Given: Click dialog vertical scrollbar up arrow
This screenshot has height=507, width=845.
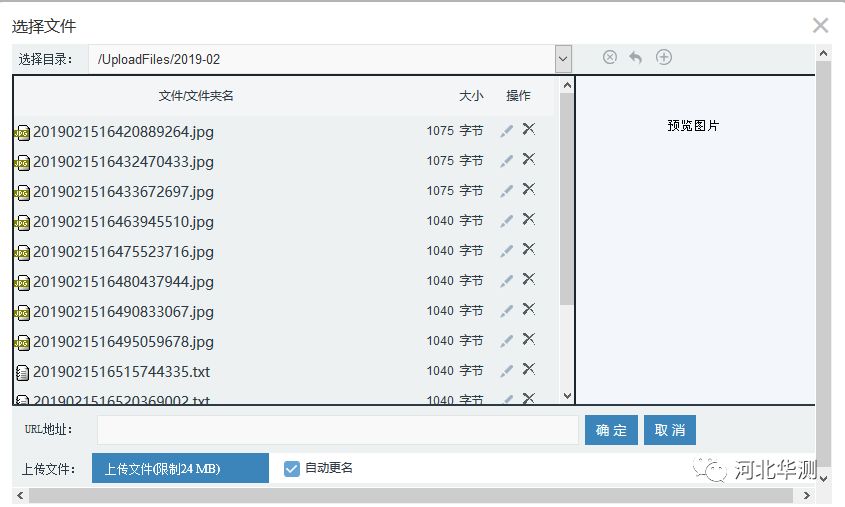Looking at the screenshot, I should [x=823, y=53].
